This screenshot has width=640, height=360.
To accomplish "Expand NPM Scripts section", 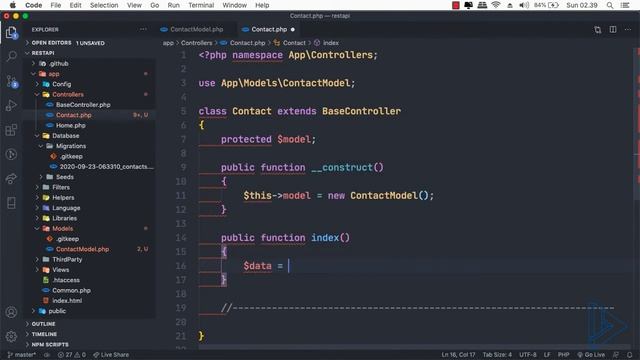I will point(50,344).
